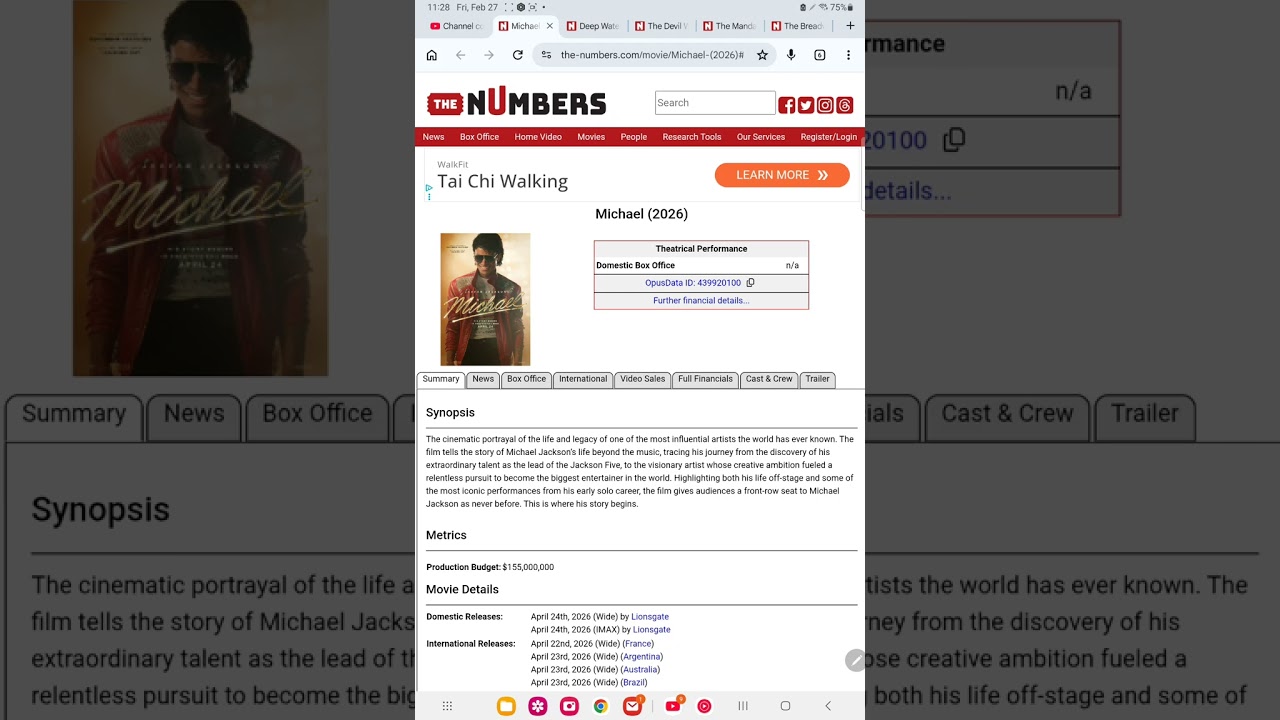Viewport: 1280px width, 720px height.
Task: Open the News menu in red navbar
Action: pos(433,137)
